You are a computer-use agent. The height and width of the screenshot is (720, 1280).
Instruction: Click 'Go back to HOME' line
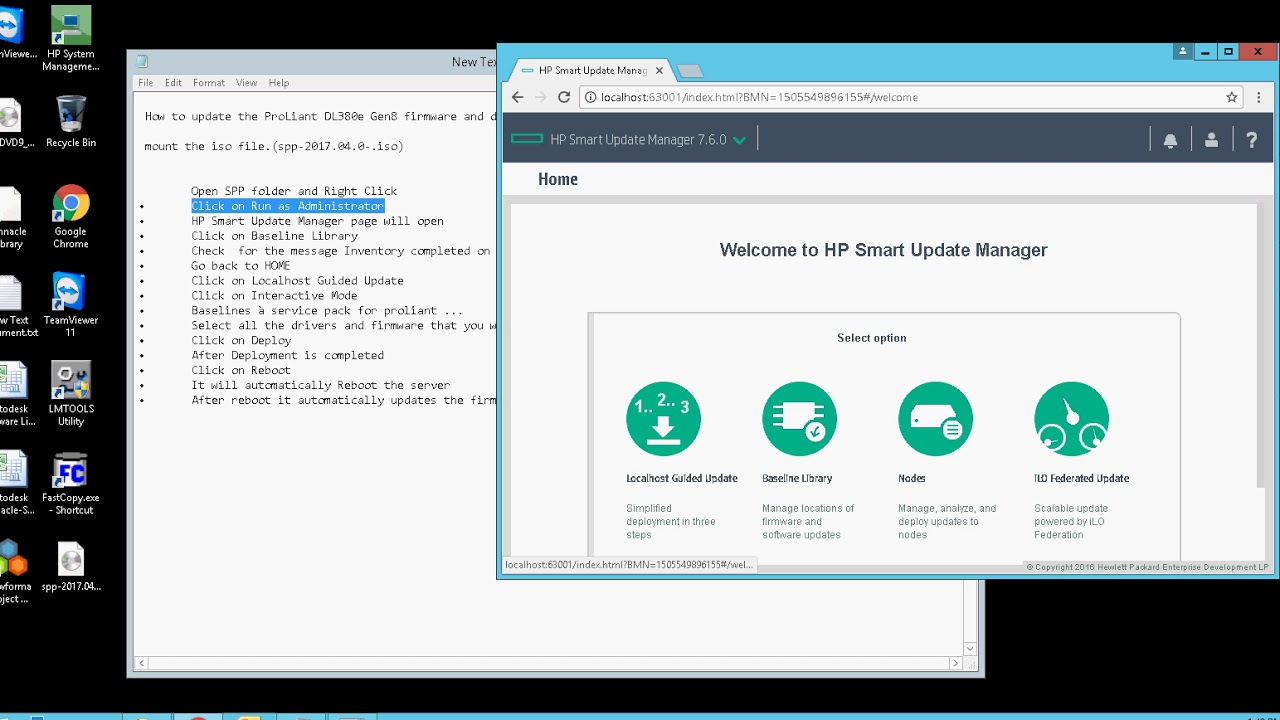point(241,266)
